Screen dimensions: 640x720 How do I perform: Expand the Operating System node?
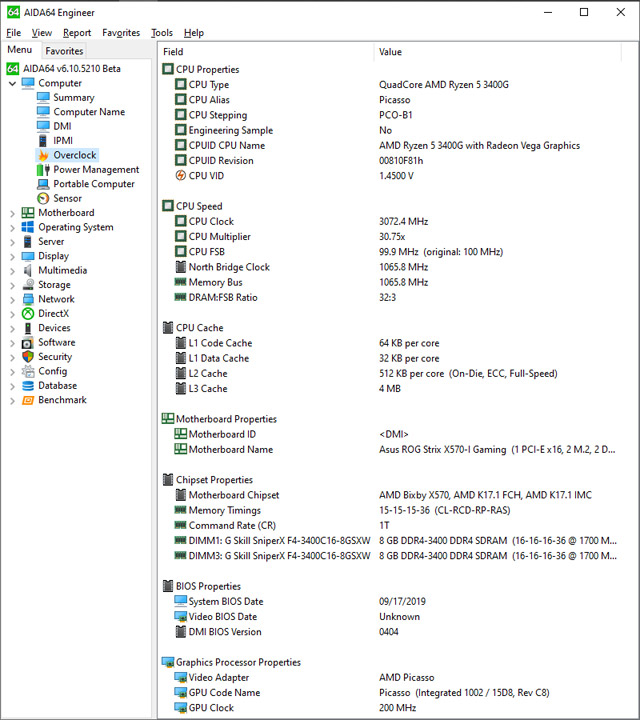(12, 227)
